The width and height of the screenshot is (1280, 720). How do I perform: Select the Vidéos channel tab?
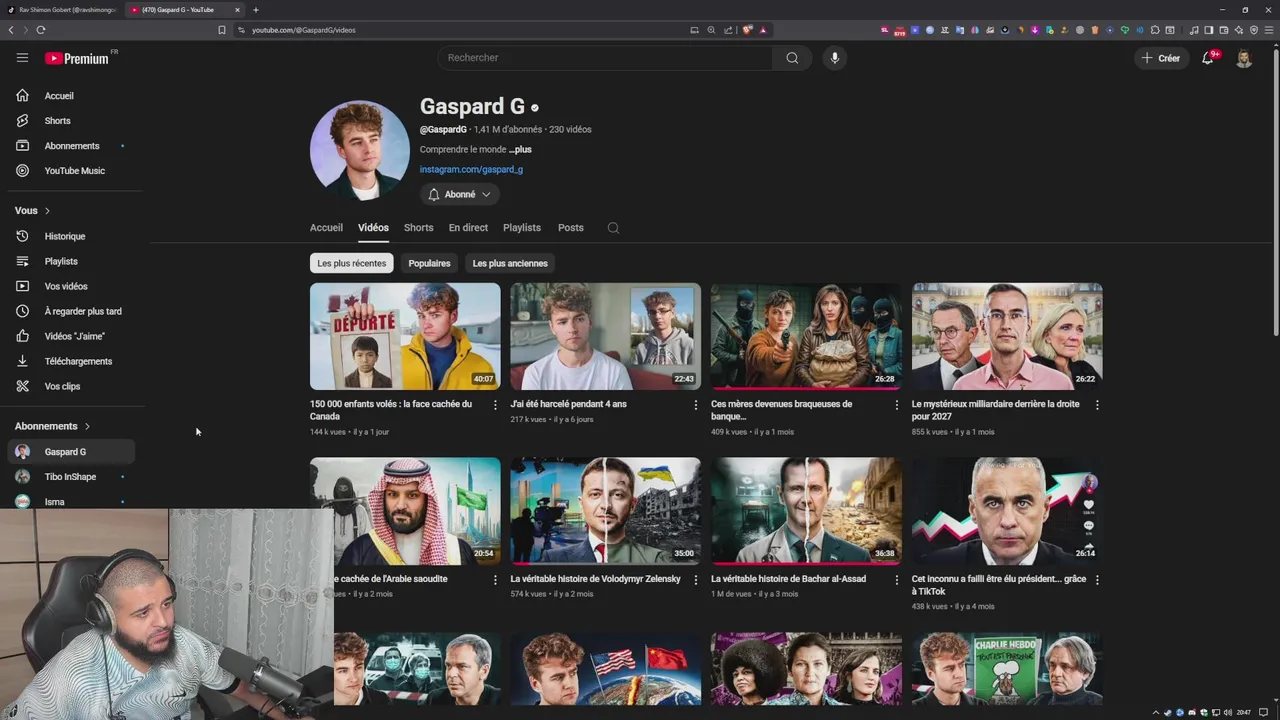[373, 228]
